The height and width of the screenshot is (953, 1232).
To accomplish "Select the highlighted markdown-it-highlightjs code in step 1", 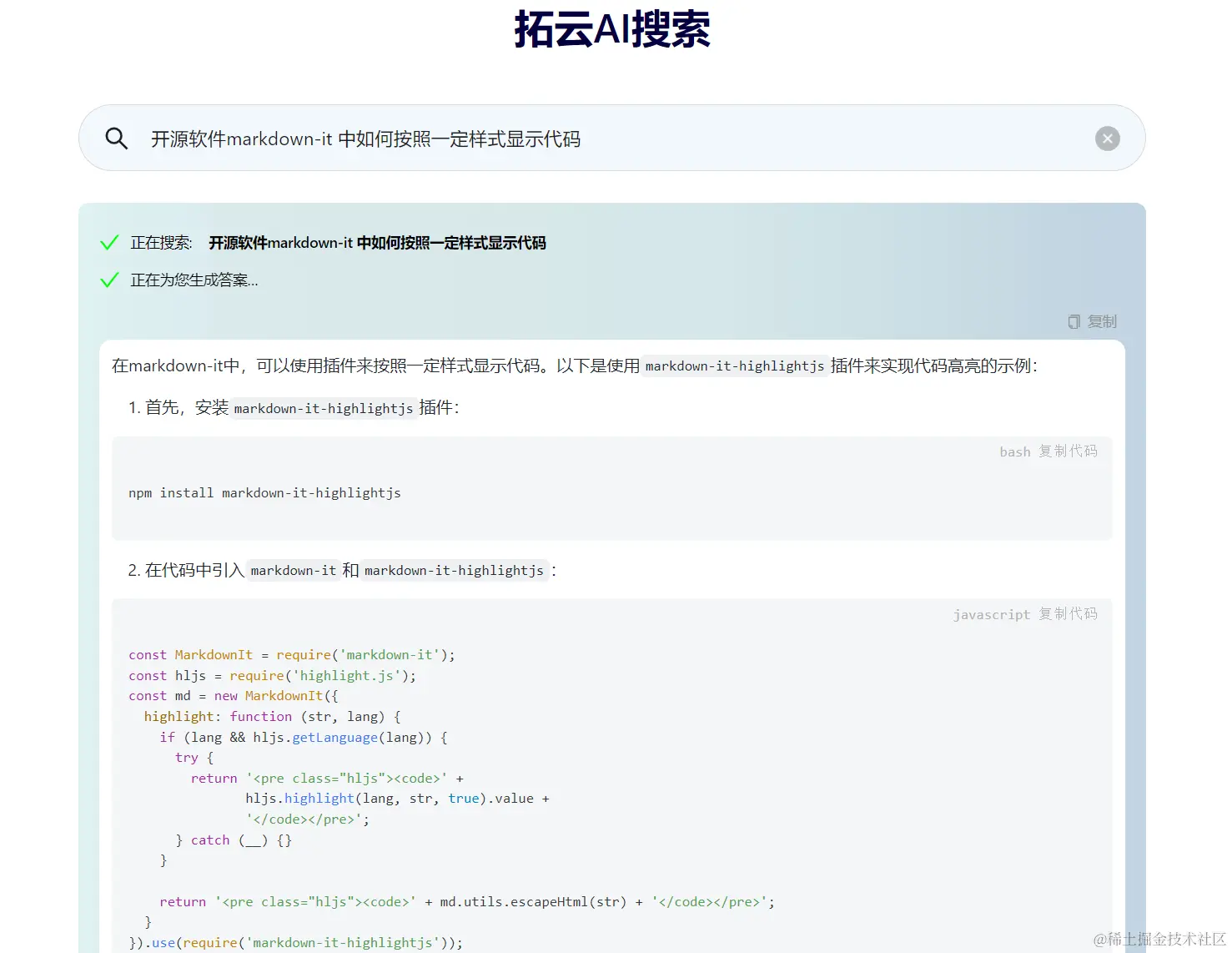I will 324,408.
